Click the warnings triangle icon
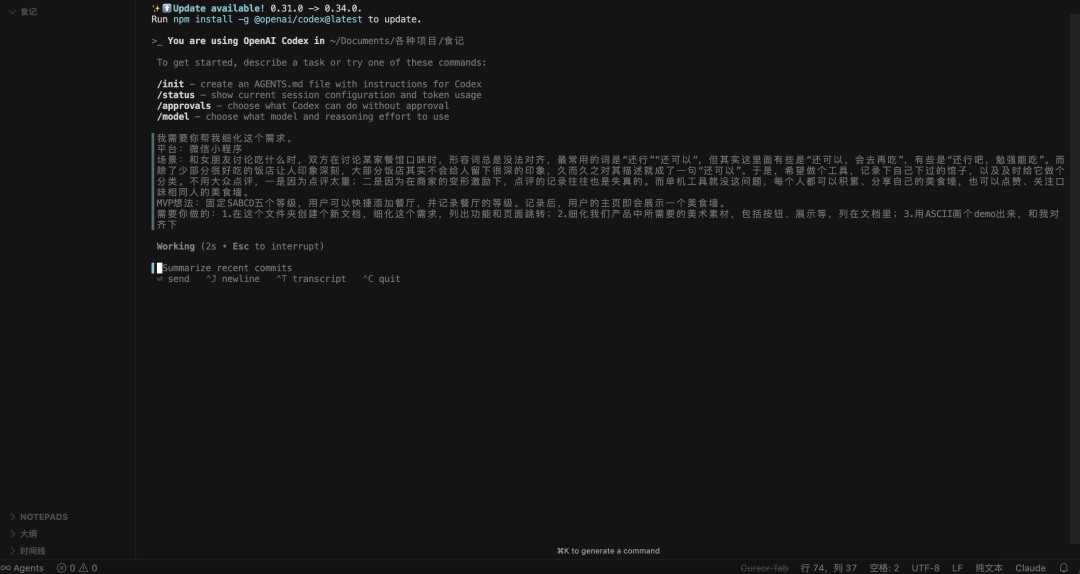The image size is (1080, 574). point(84,568)
